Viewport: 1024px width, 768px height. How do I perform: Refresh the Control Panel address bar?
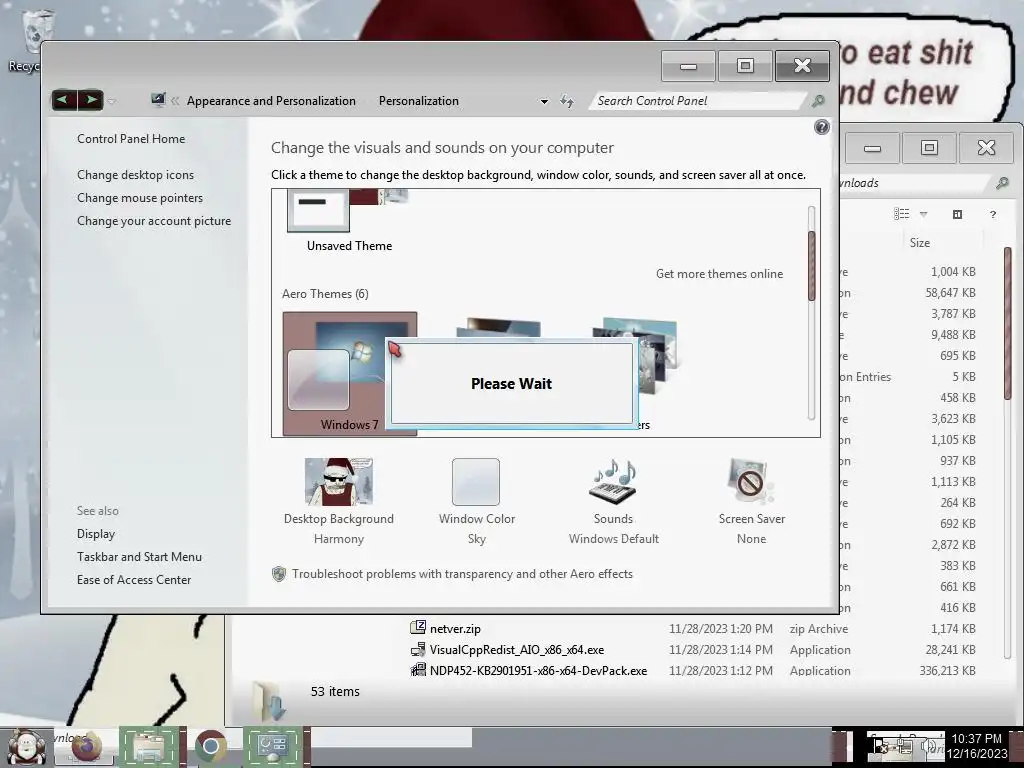pos(567,101)
